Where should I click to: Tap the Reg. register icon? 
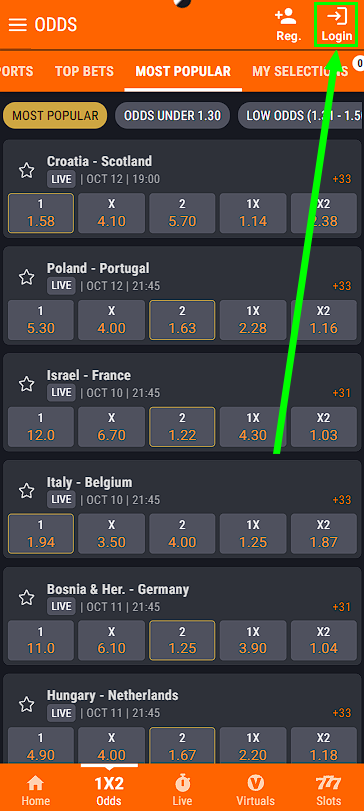tap(288, 24)
